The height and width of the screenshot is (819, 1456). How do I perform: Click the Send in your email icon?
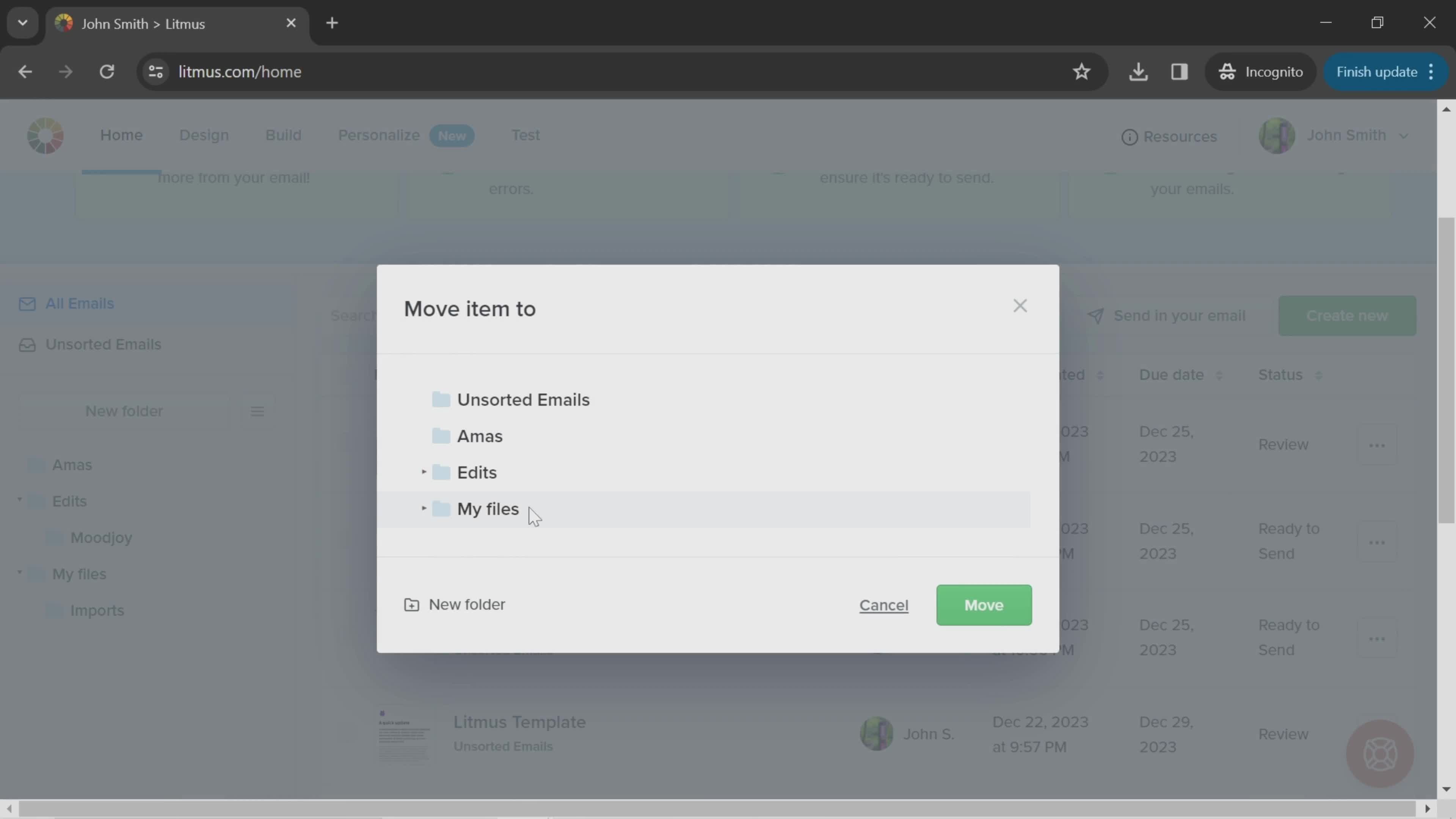click(1097, 315)
